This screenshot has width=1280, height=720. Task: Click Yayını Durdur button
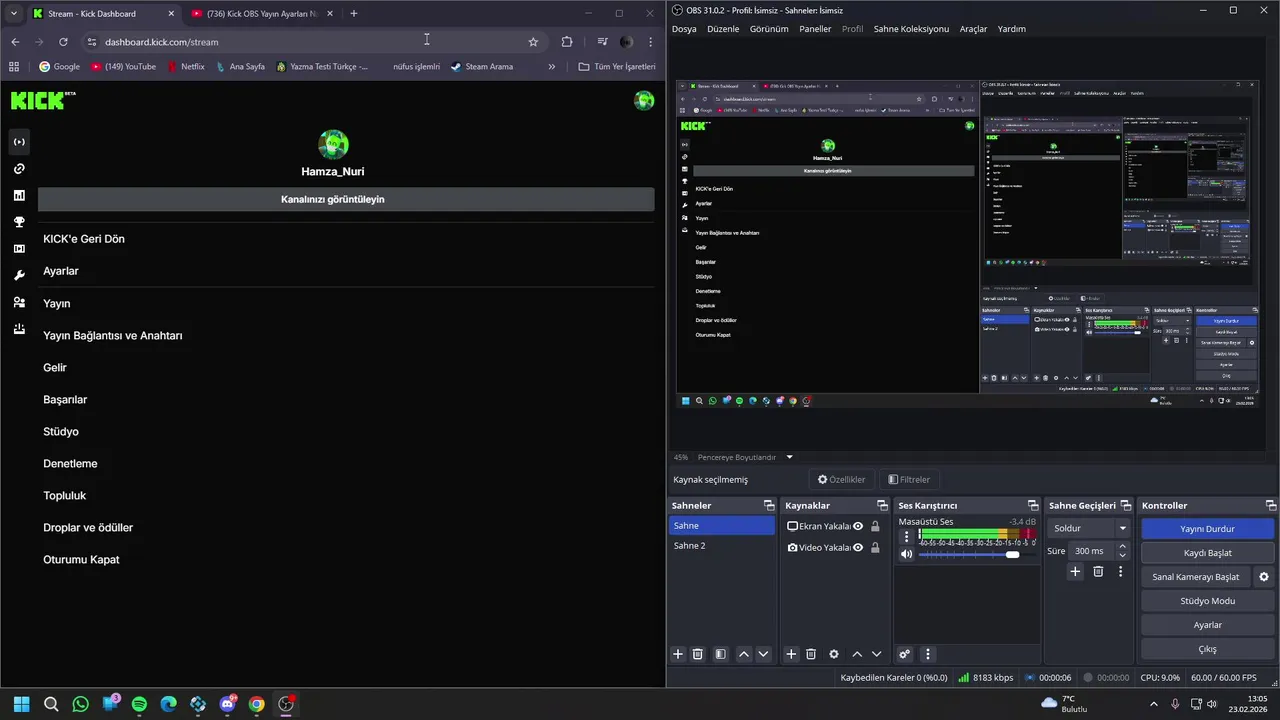[x=1207, y=528]
